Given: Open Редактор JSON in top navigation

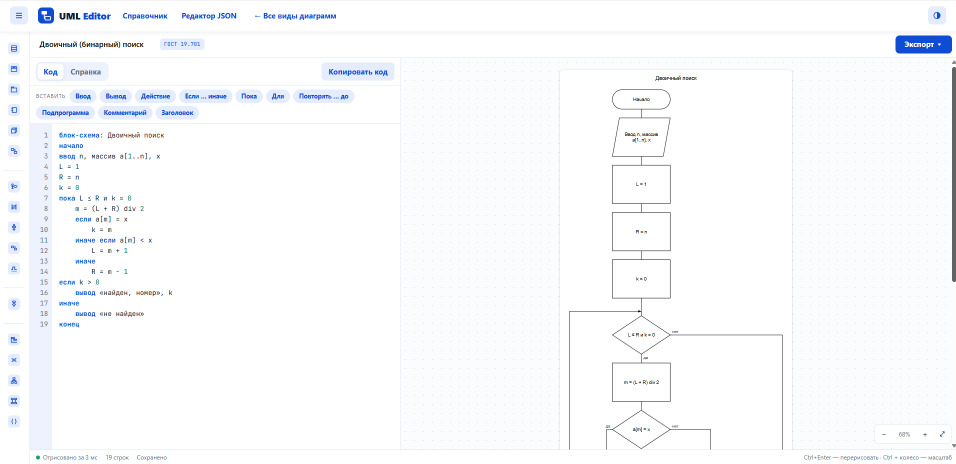Looking at the screenshot, I should (x=209, y=16).
